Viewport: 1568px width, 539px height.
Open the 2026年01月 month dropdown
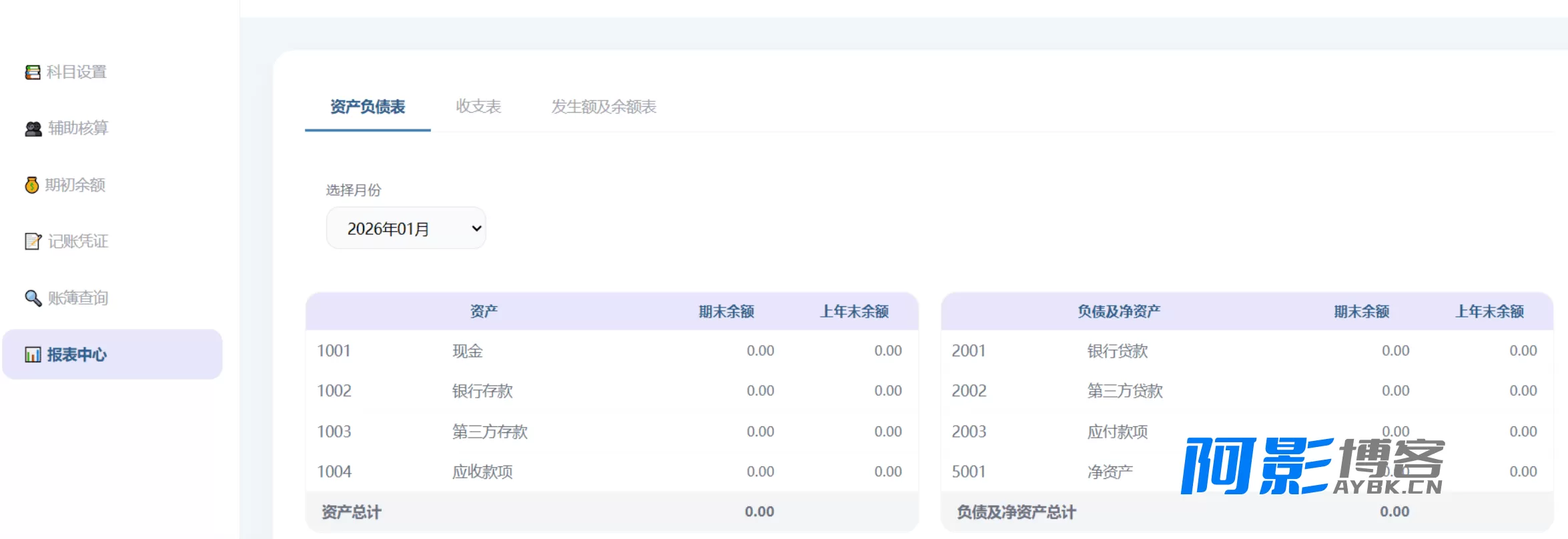pos(406,228)
